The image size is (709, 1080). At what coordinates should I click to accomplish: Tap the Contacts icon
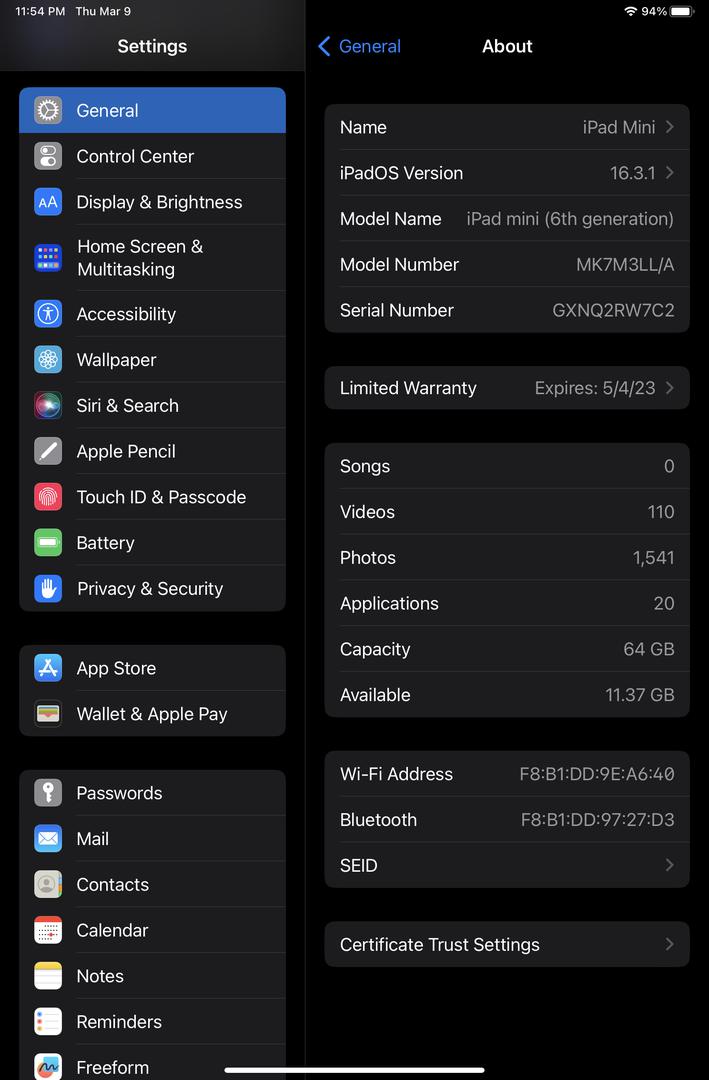48,884
